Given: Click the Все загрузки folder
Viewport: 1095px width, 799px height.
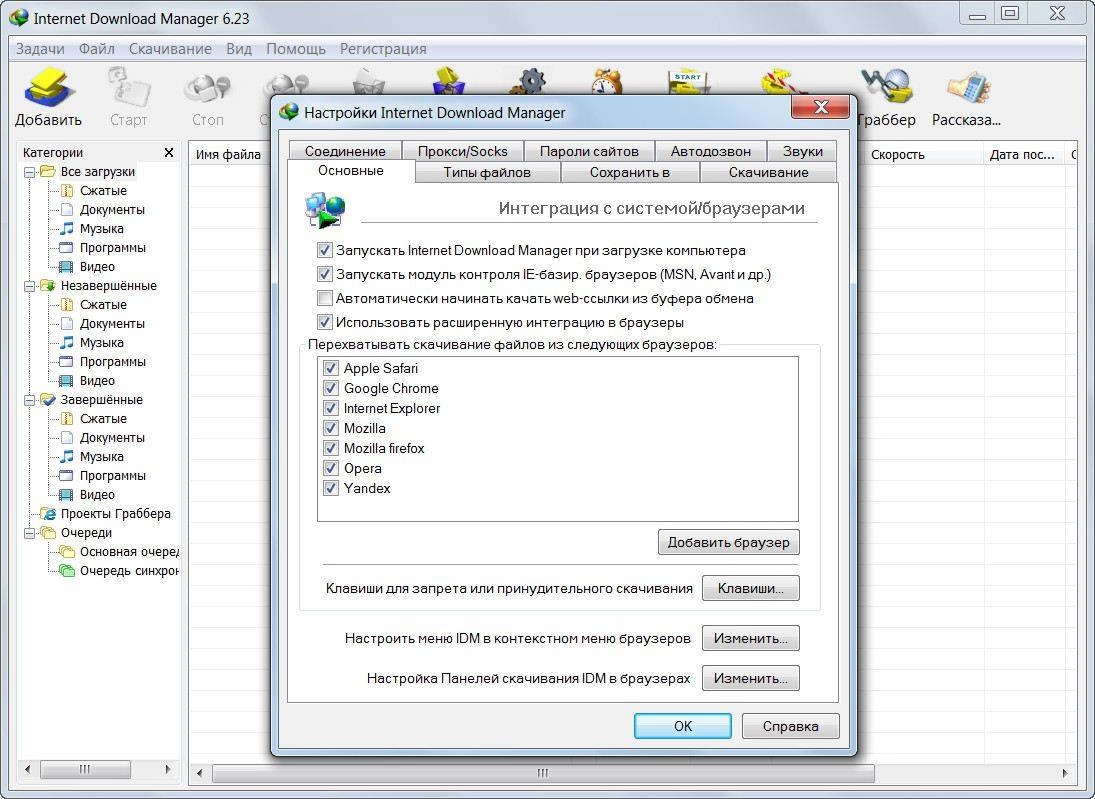Looking at the screenshot, I should 97,171.
